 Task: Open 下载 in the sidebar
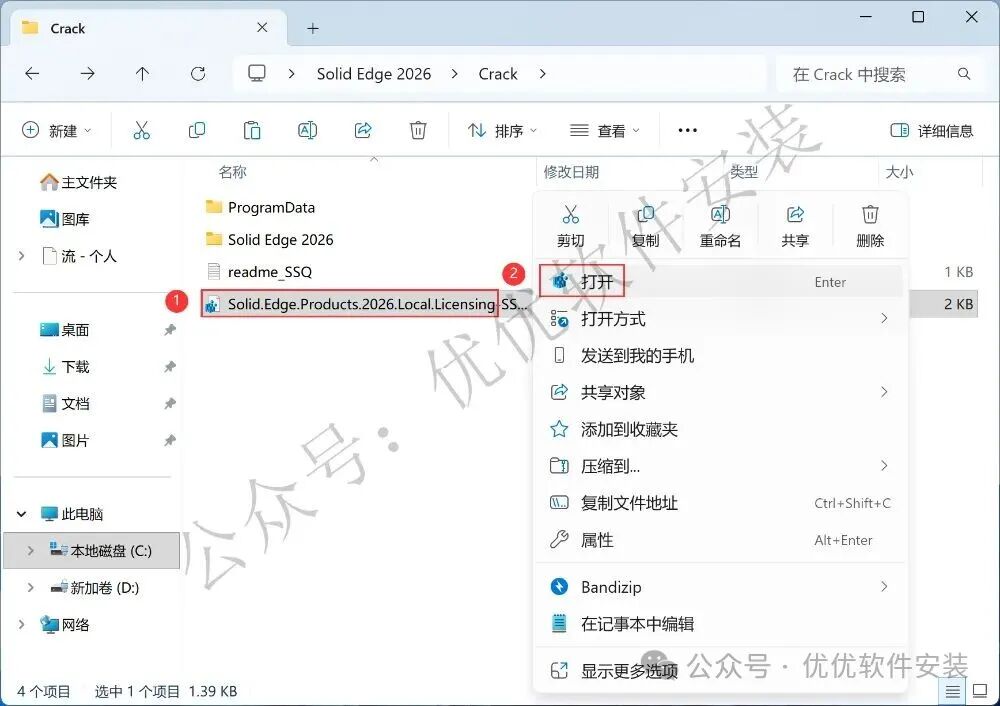click(x=64, y=367)
